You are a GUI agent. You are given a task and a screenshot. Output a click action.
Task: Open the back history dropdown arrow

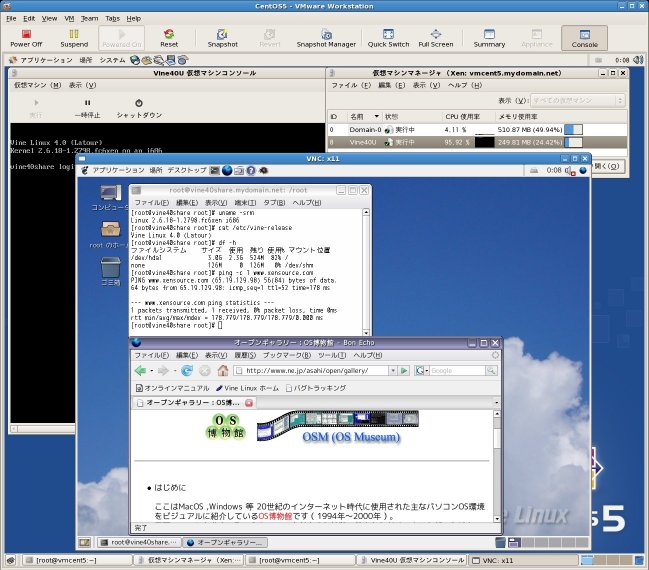click(151, 371)
